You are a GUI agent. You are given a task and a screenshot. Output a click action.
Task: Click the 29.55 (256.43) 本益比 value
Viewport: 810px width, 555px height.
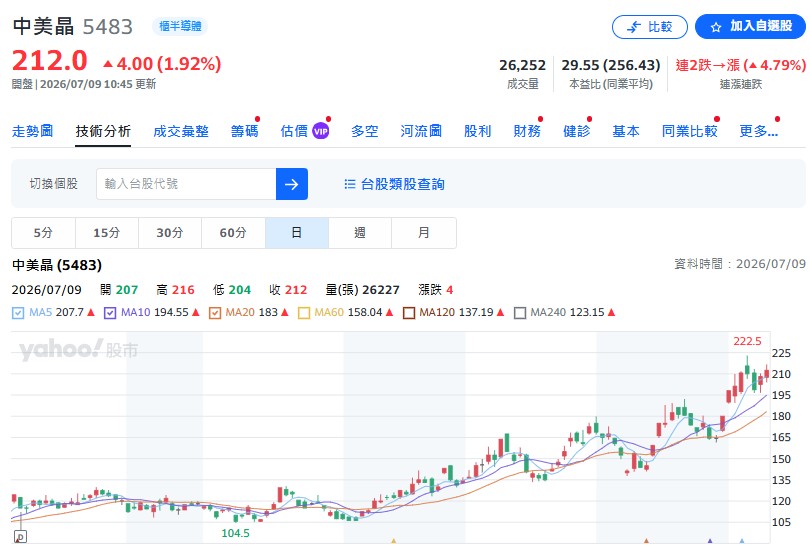pos(611,65)
